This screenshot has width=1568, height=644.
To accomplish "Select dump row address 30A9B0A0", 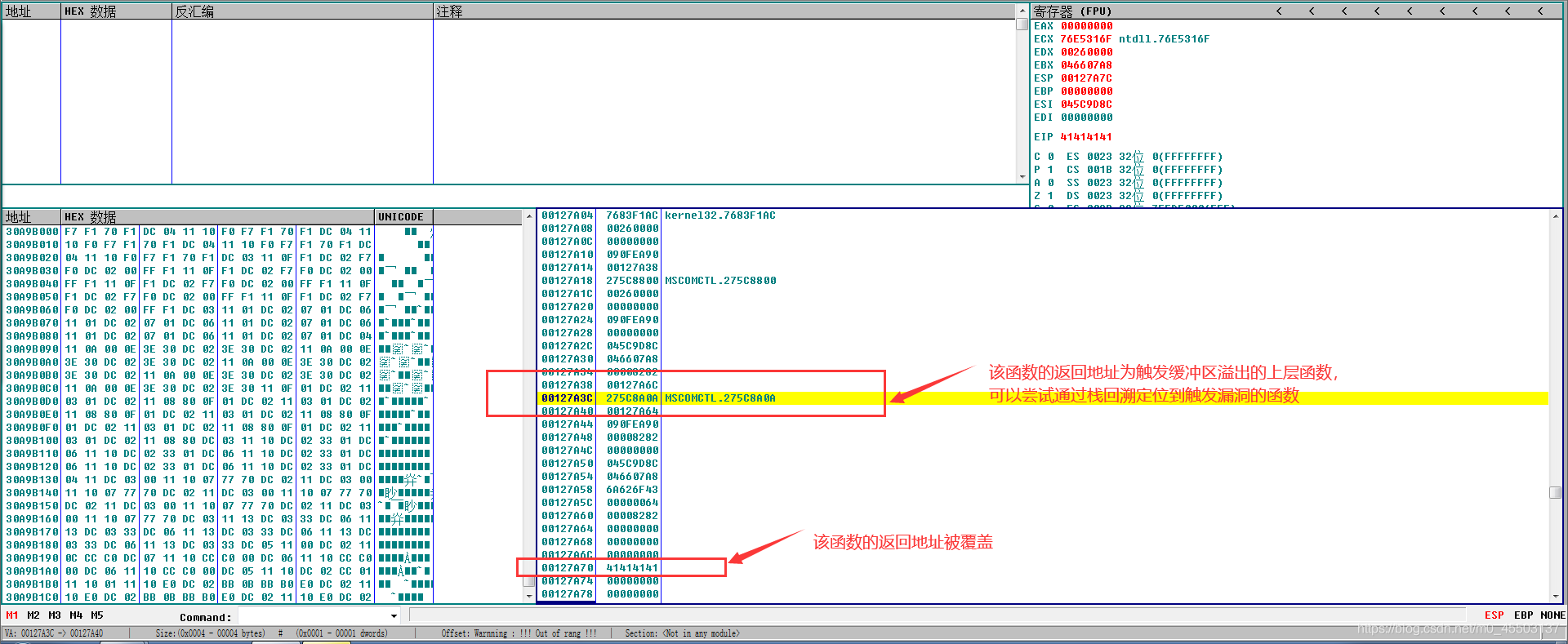I will [33, 362].
